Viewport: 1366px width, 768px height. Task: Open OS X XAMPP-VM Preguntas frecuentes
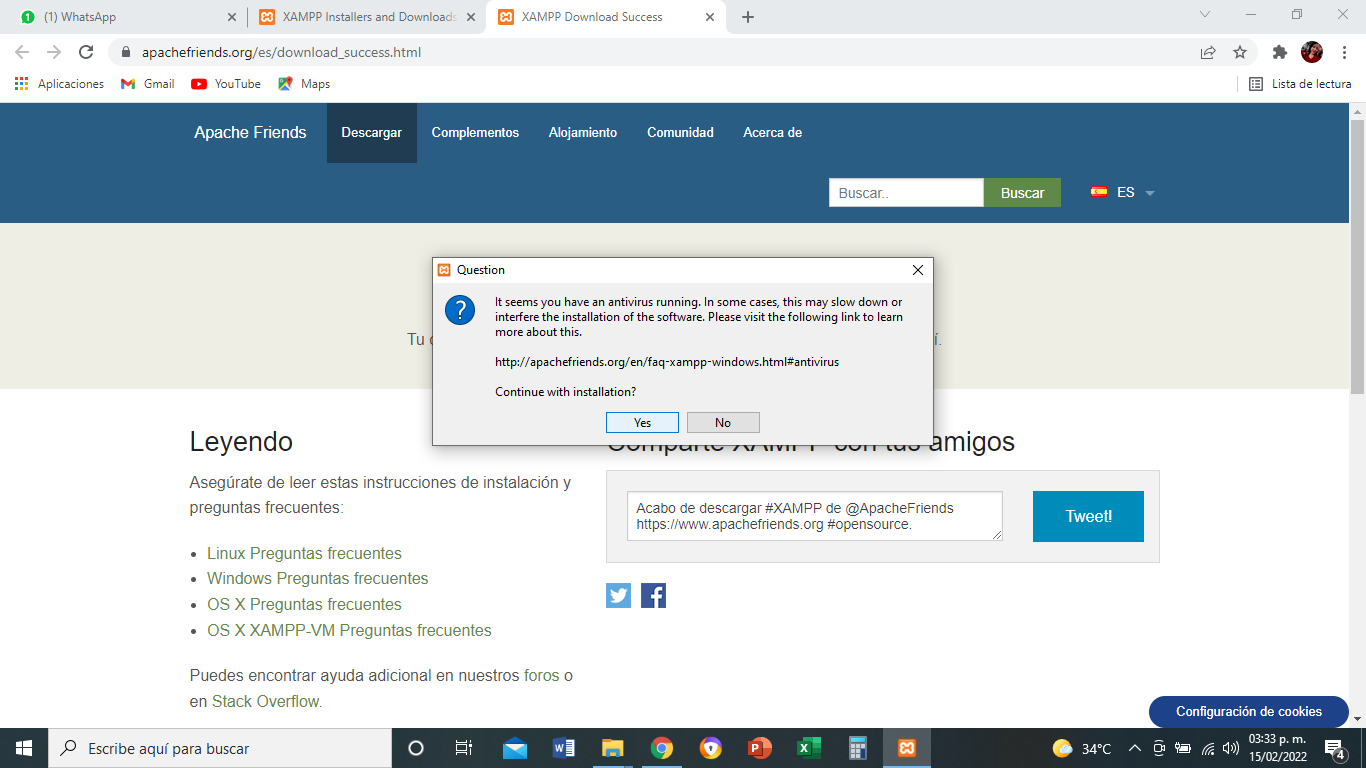349,631
